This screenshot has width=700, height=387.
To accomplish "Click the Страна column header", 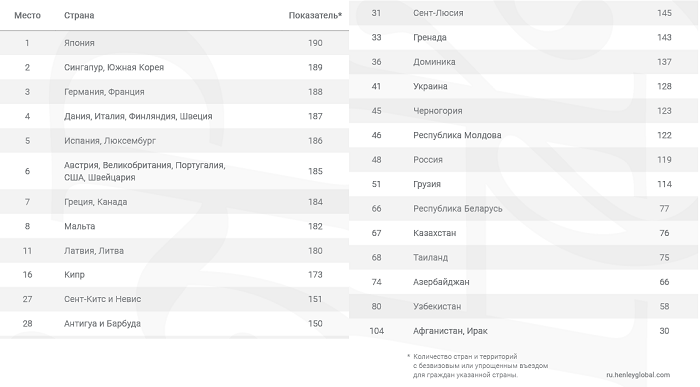I will pyautogui.click(x=79, y=15).
